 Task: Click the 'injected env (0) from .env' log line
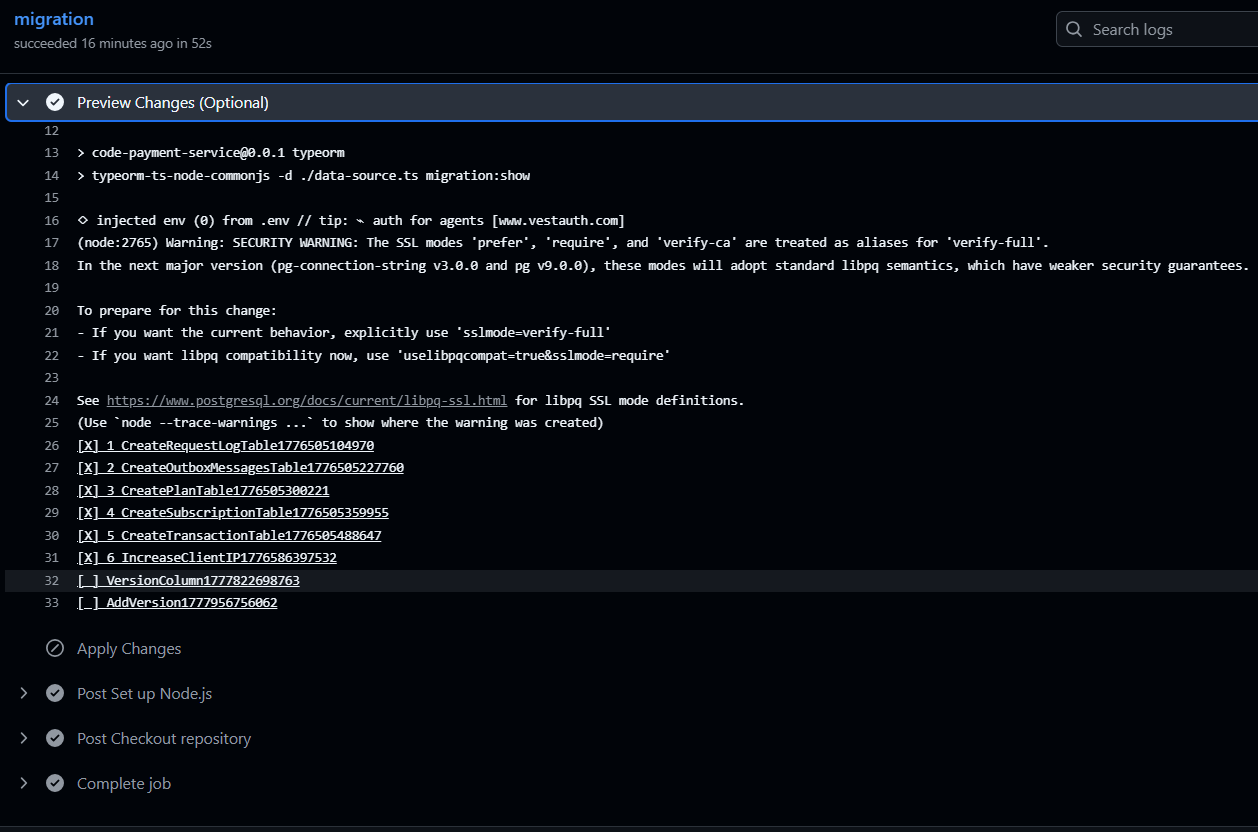tap(351, 220)
